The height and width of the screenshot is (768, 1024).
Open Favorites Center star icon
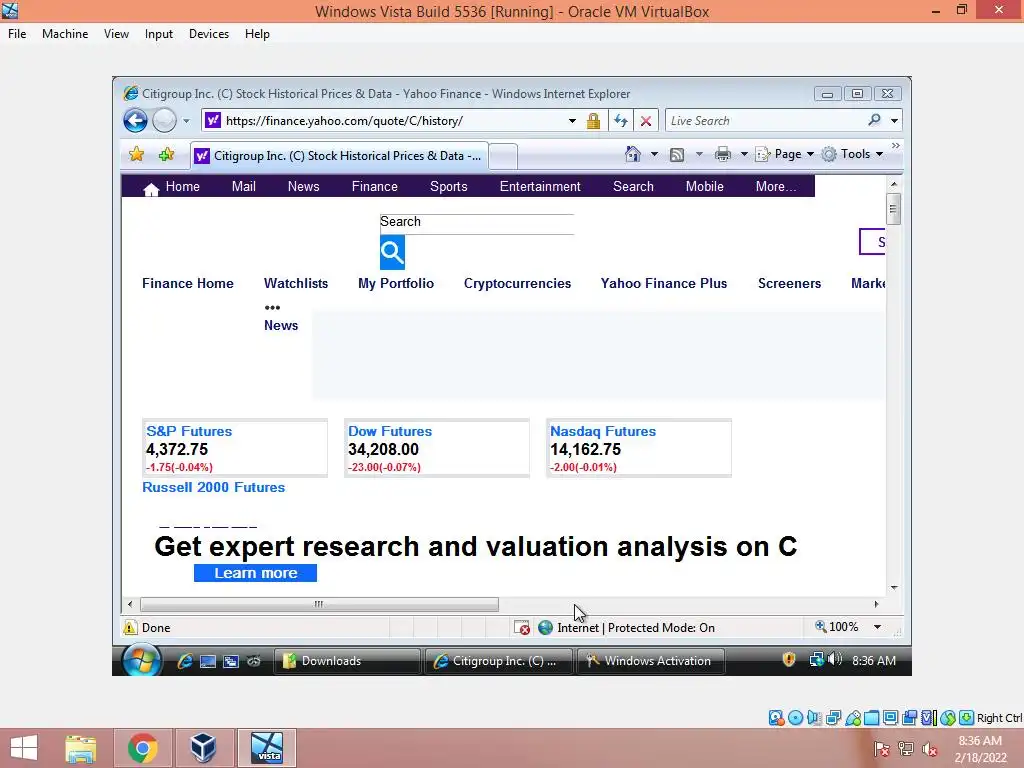pos(136,154)
